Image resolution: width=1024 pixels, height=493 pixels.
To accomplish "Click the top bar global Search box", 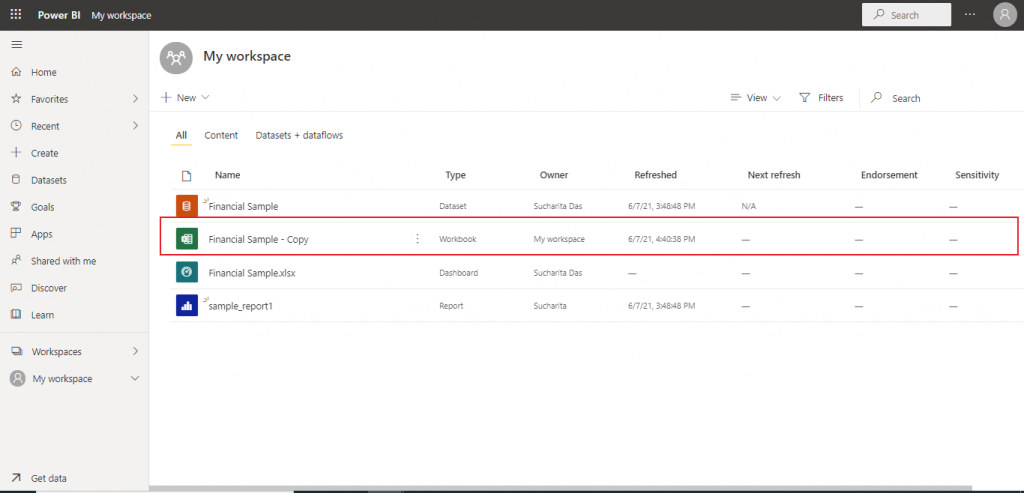I will (906, 15).
